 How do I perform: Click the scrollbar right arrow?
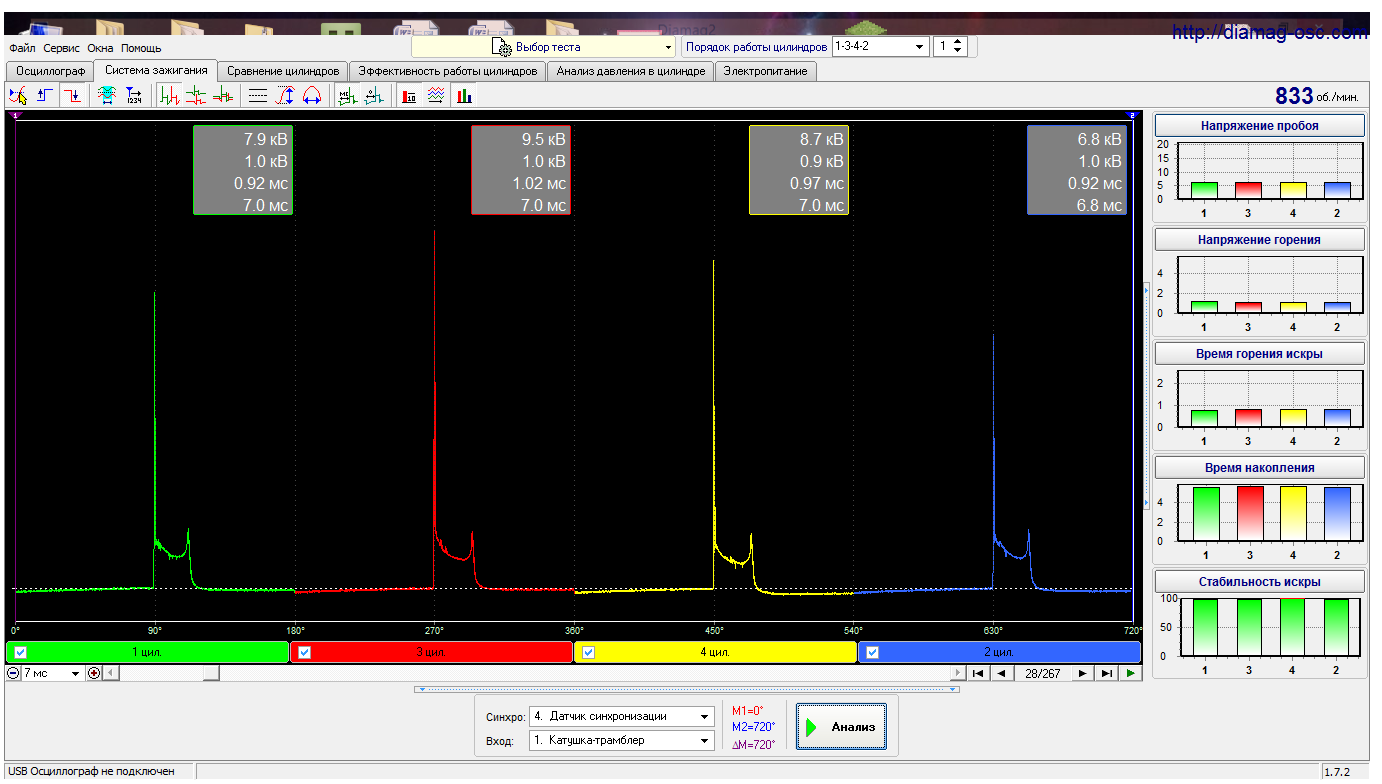coord(959,674)
